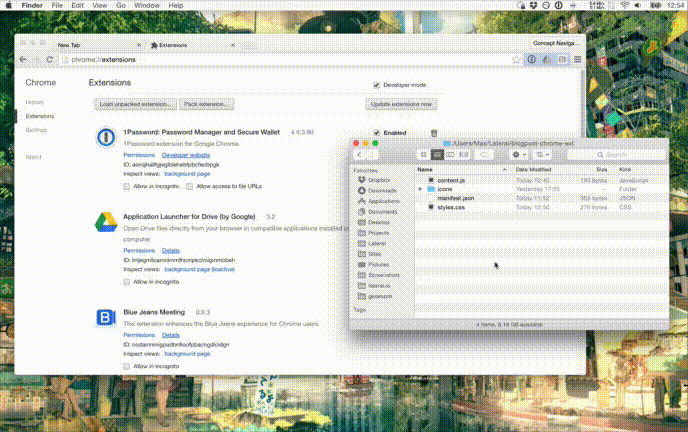Open 1Password Developer website link
The width and height of the screenshot is (688, 432).
click(x=186, y=155)
